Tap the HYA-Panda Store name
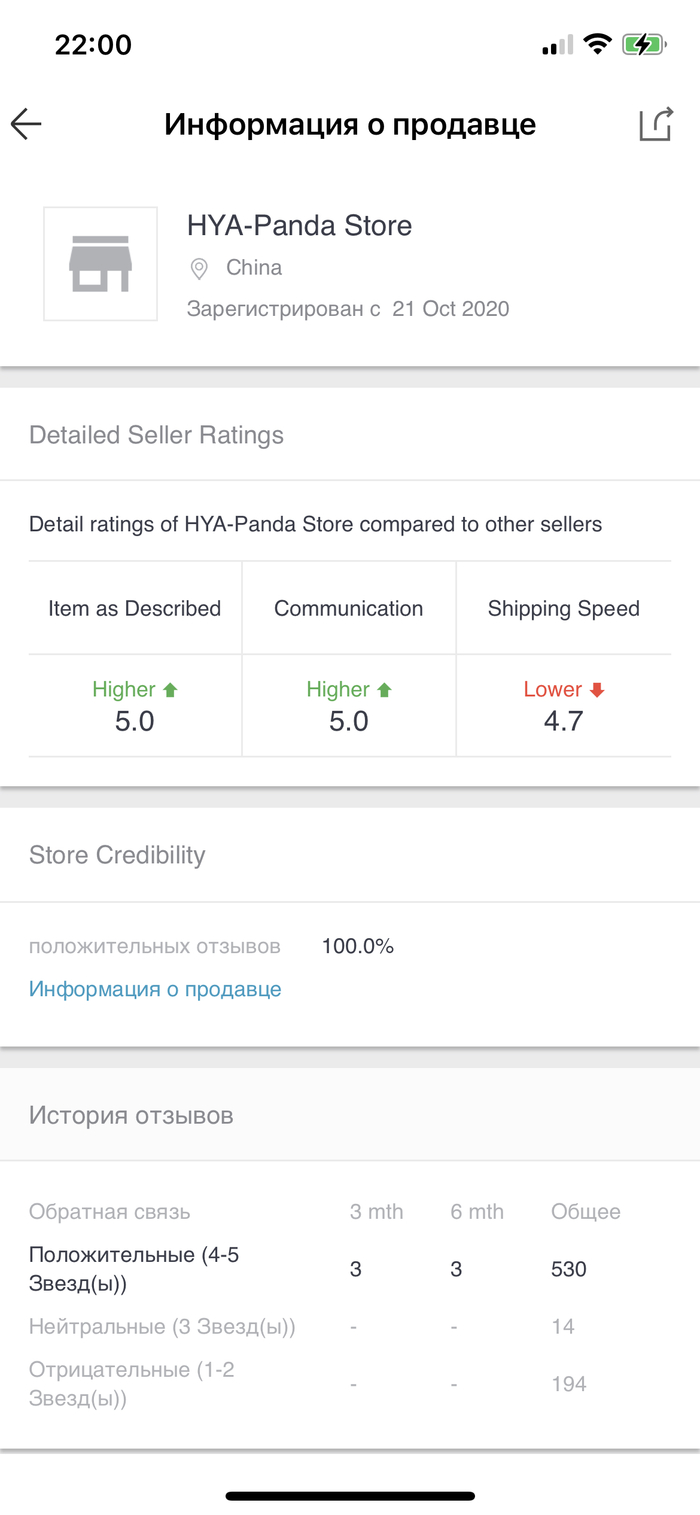This screenshot has width=700, height=1515. [x=299, y=225]
